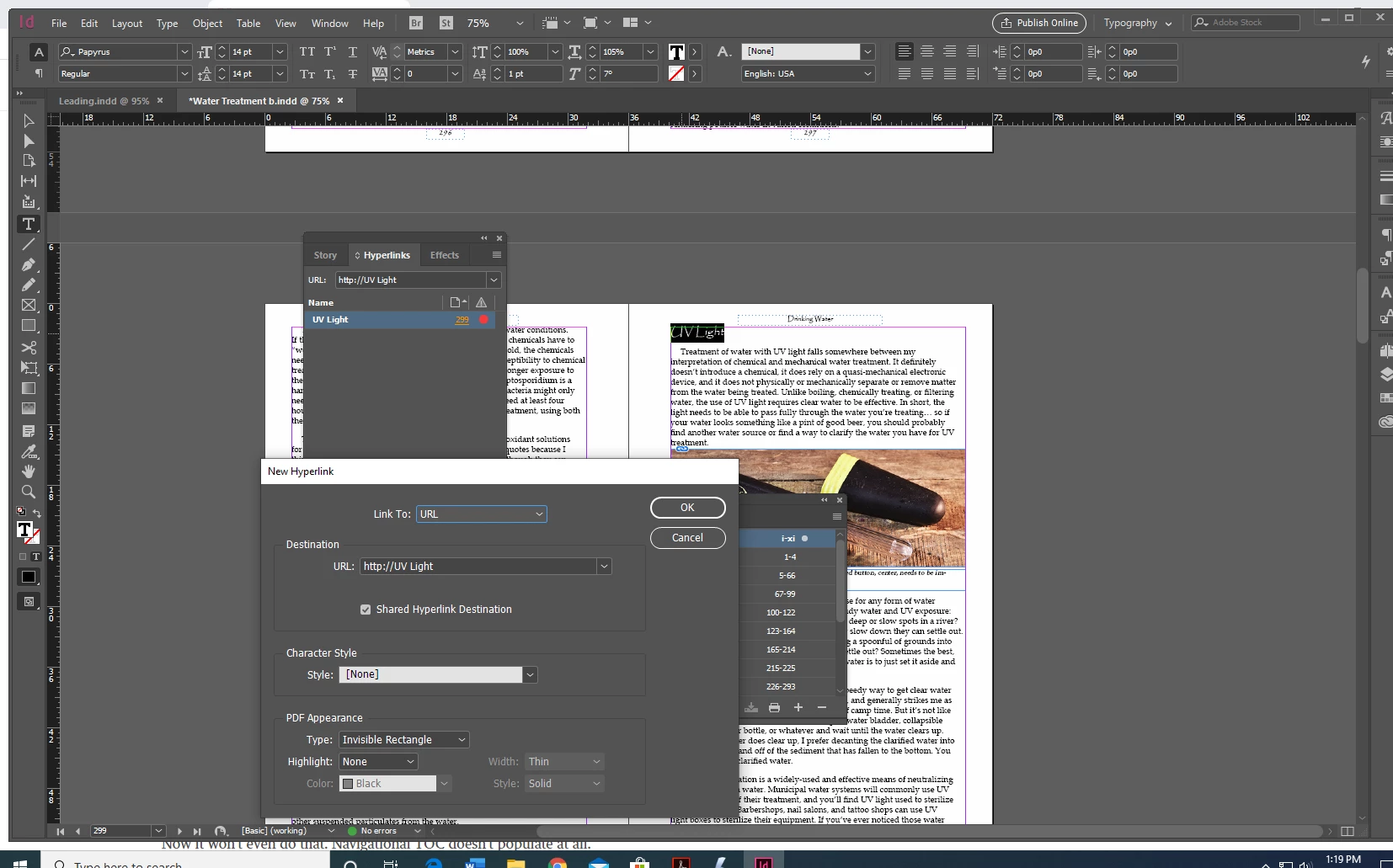Choose the Zoom tool magnifier

(28, 491)
